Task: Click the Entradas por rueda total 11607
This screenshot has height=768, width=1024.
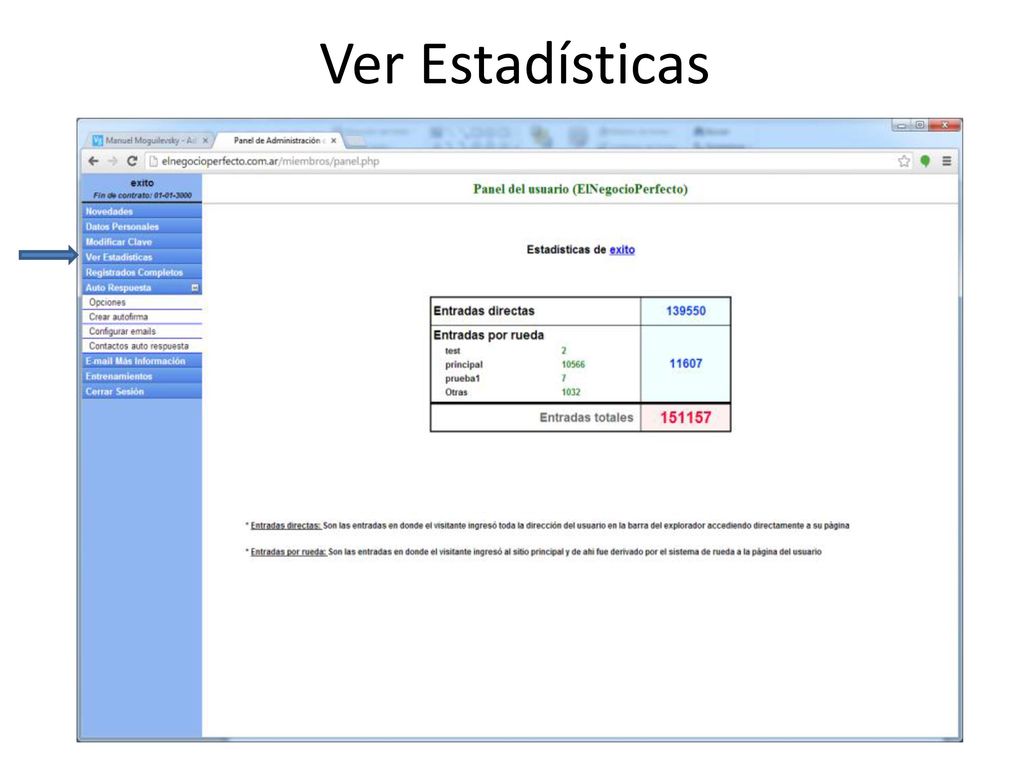Action: [x=686, y=364]
